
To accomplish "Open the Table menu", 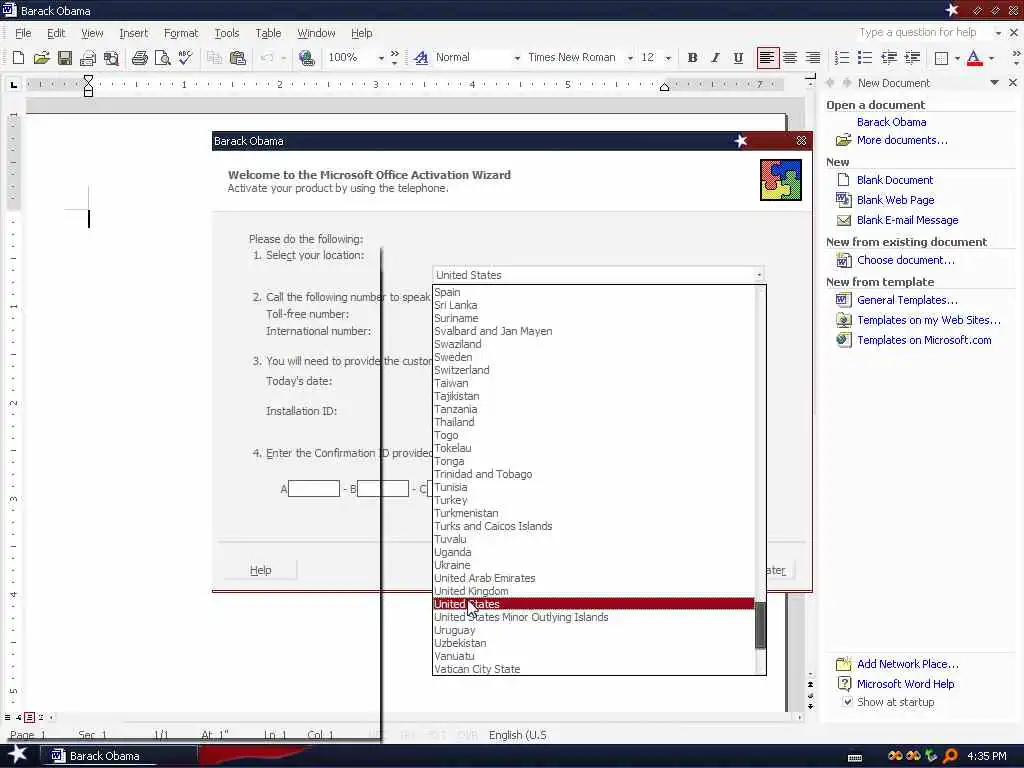I will coord(268,33).
